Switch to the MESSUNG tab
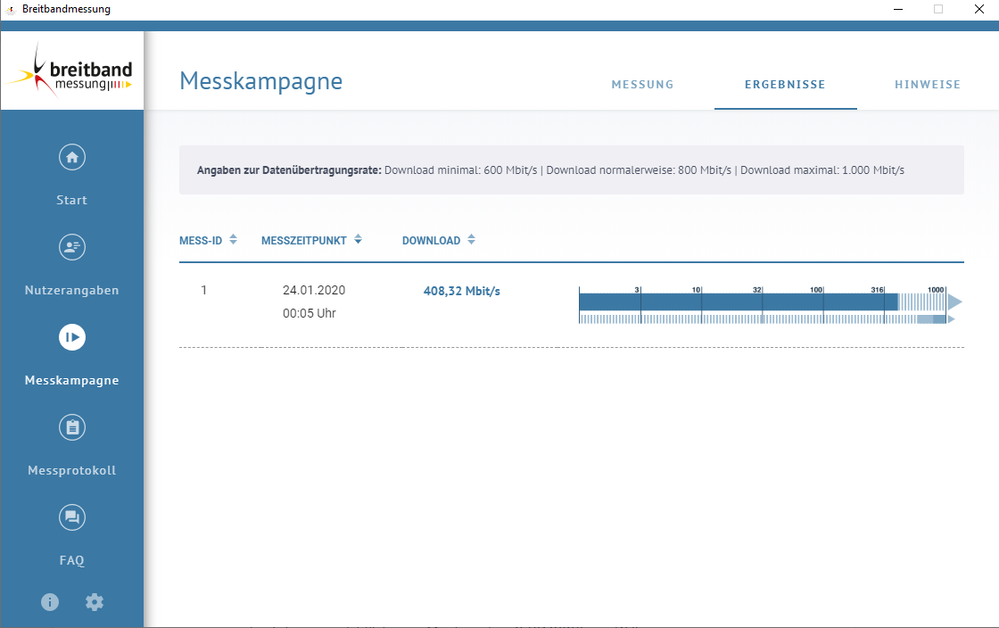This screenshot has width=999, height=628. point(642,84)
